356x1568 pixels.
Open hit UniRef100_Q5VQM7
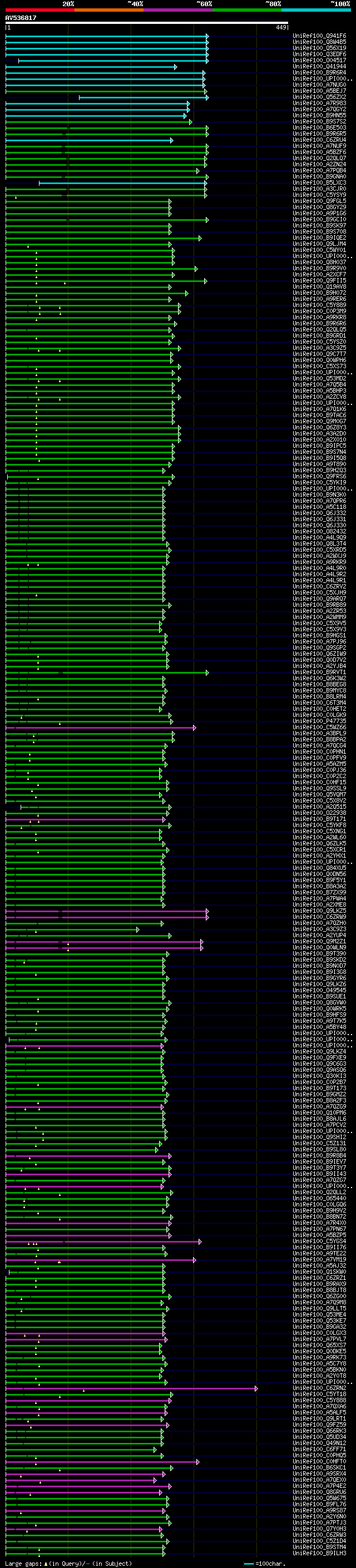[319, 794]
